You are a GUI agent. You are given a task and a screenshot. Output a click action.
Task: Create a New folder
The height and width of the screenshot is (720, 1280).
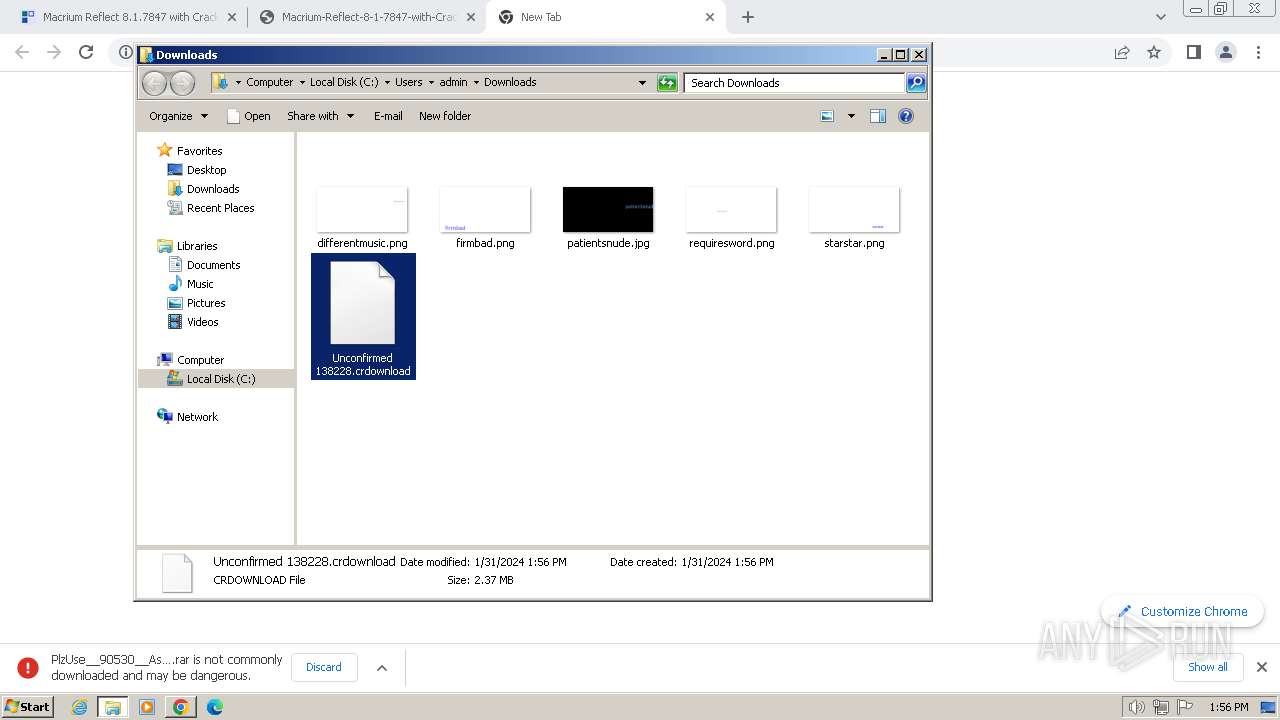pos(445,116)
